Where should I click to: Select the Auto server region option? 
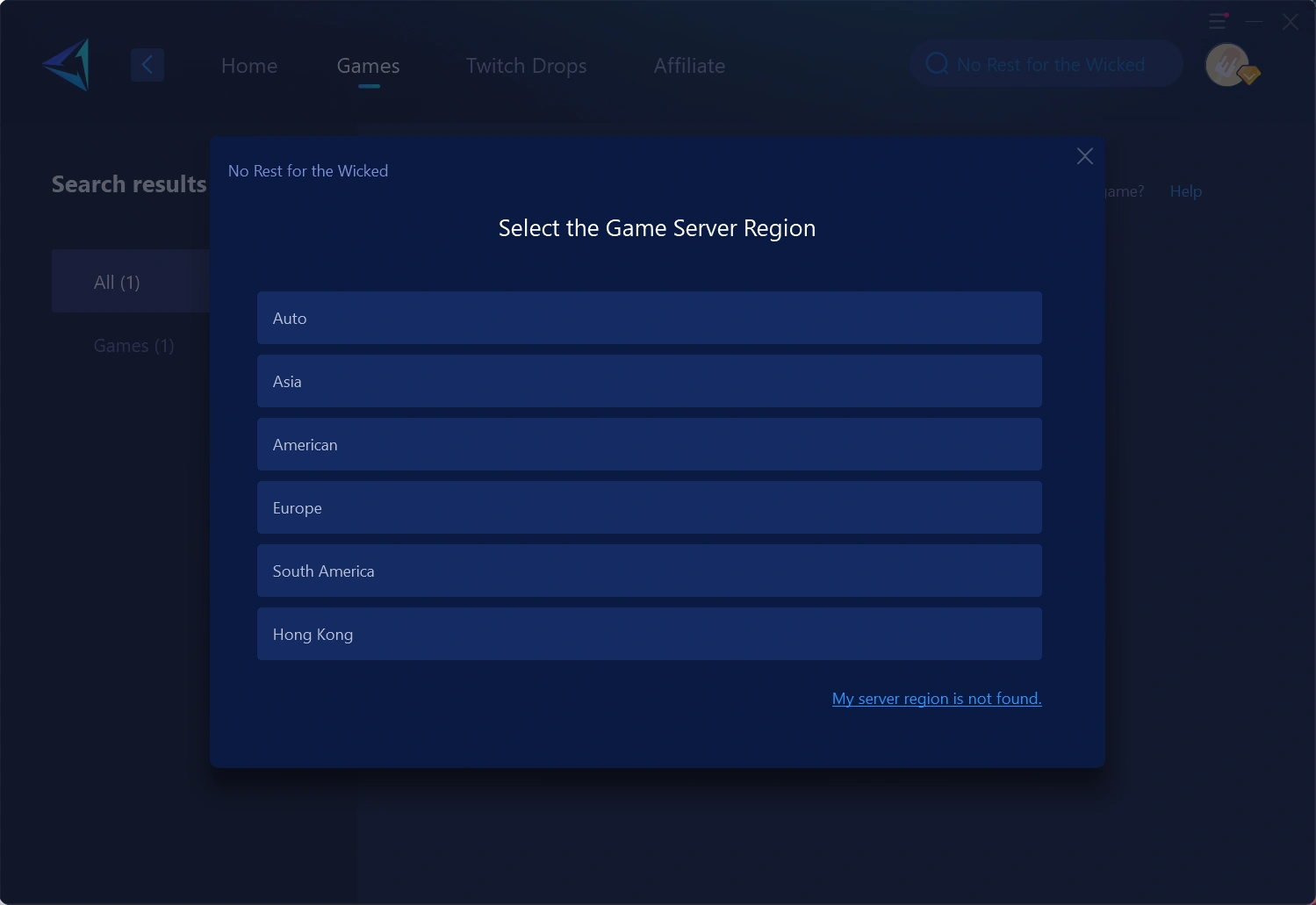click(649, 318)
